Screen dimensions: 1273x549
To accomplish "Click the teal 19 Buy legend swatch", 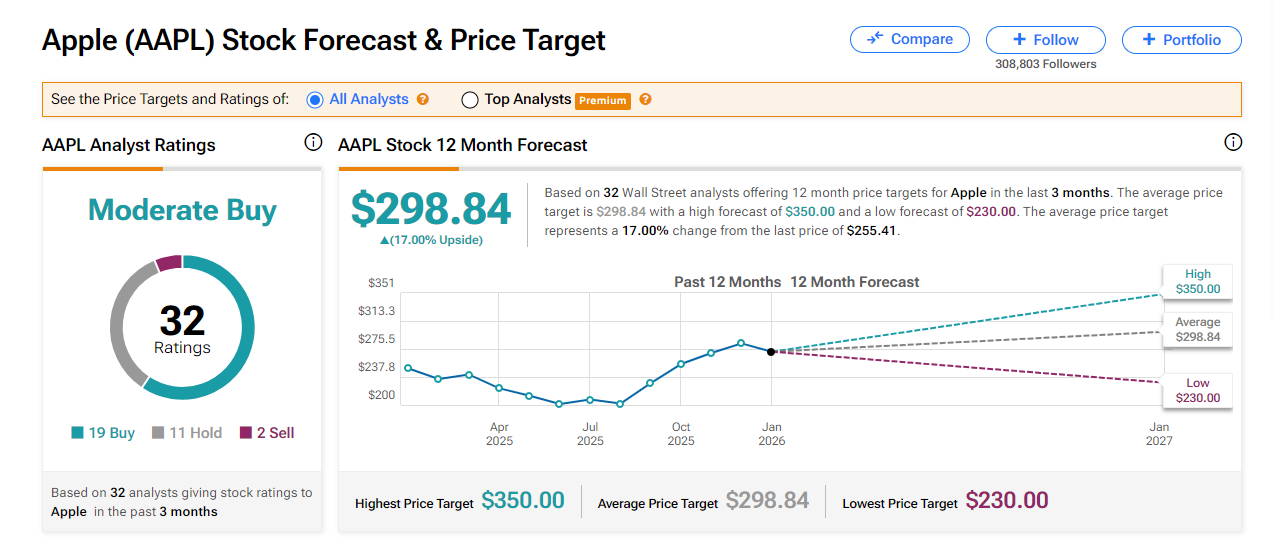I will click(77, 433).
